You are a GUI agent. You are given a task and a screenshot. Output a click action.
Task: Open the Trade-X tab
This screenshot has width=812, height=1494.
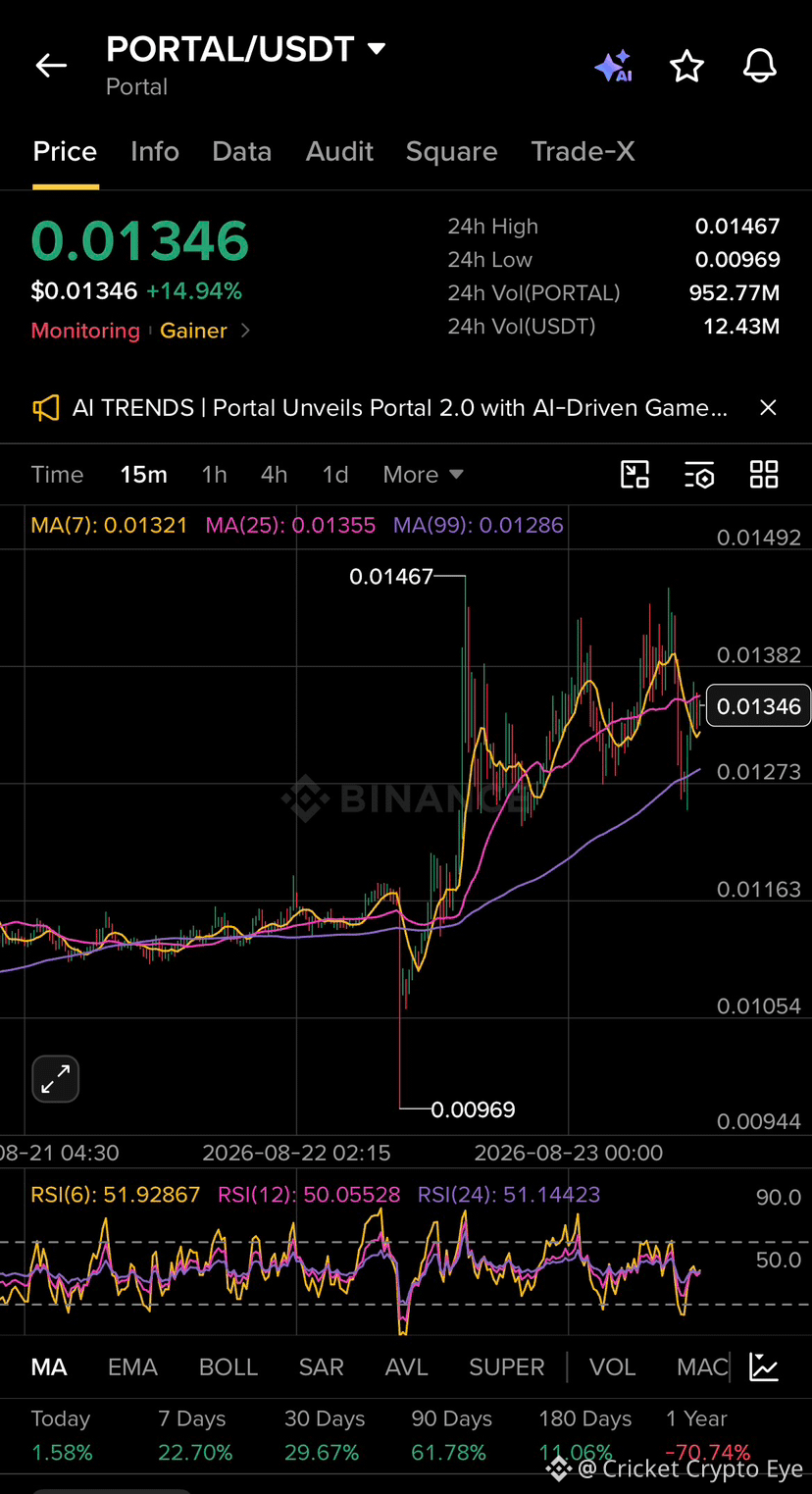(x=583, y=151)
